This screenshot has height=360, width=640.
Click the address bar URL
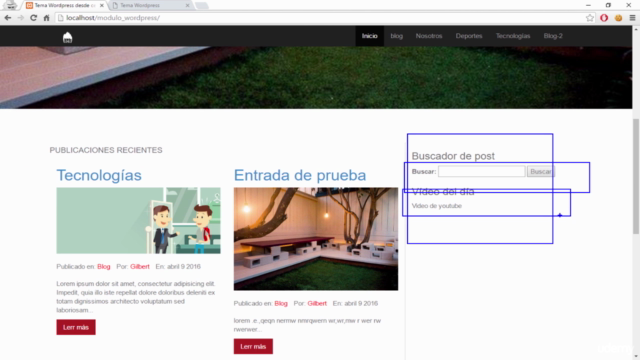coord(113,18)
